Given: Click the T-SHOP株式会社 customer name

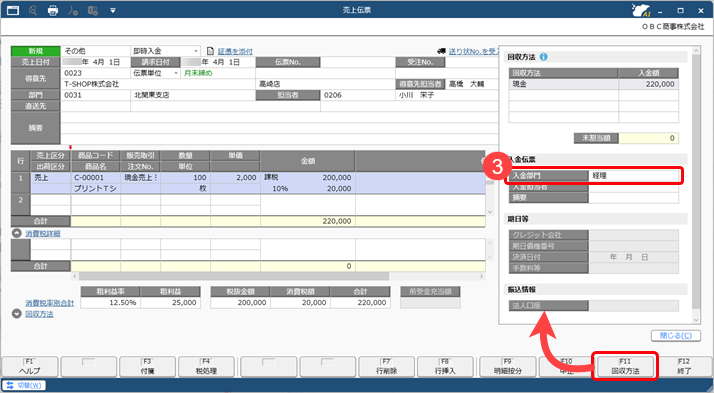Looking at the screenshot, I should tap(92, 84).
